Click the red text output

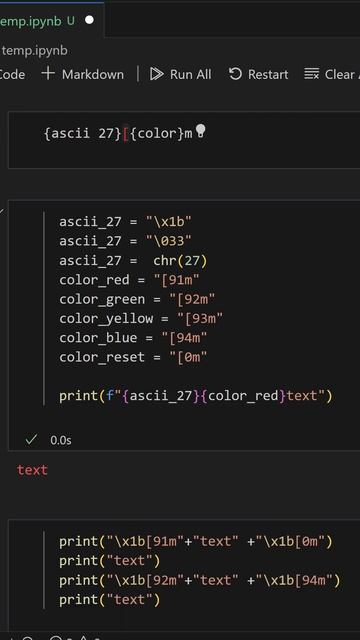click(32, 470)
